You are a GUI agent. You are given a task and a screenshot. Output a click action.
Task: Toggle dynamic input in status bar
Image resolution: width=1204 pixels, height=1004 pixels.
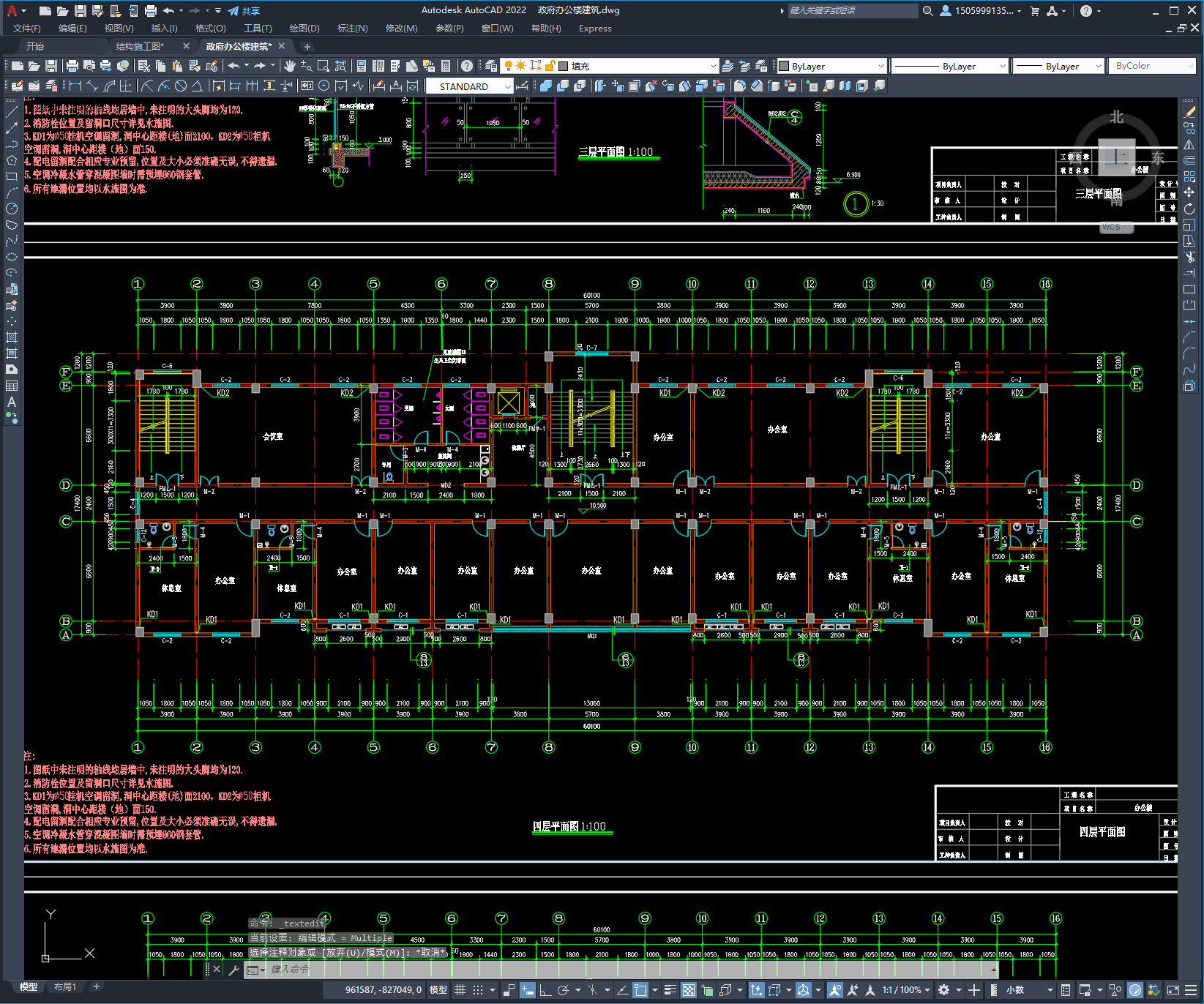point(528,990)
